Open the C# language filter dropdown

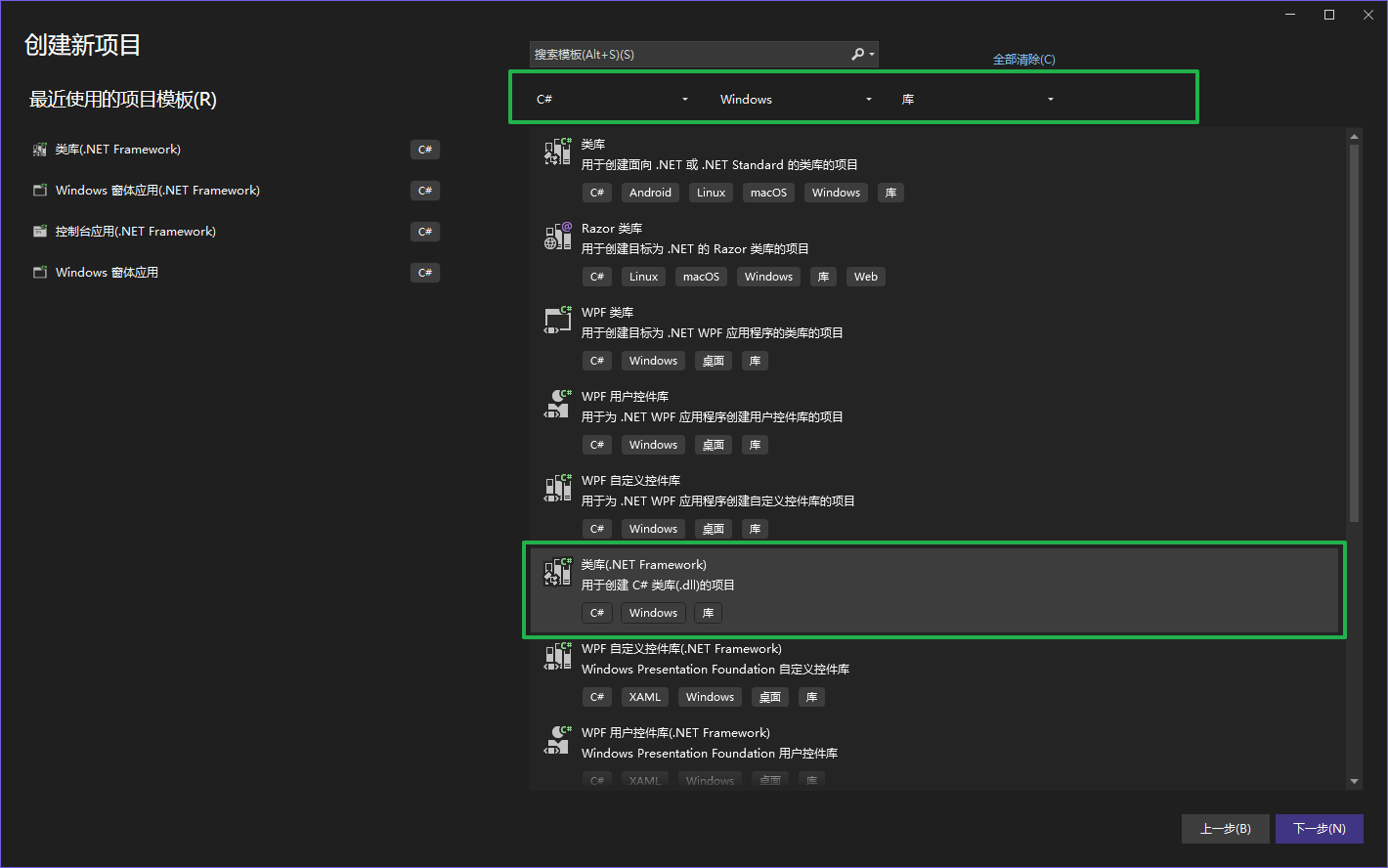point(613,99)
